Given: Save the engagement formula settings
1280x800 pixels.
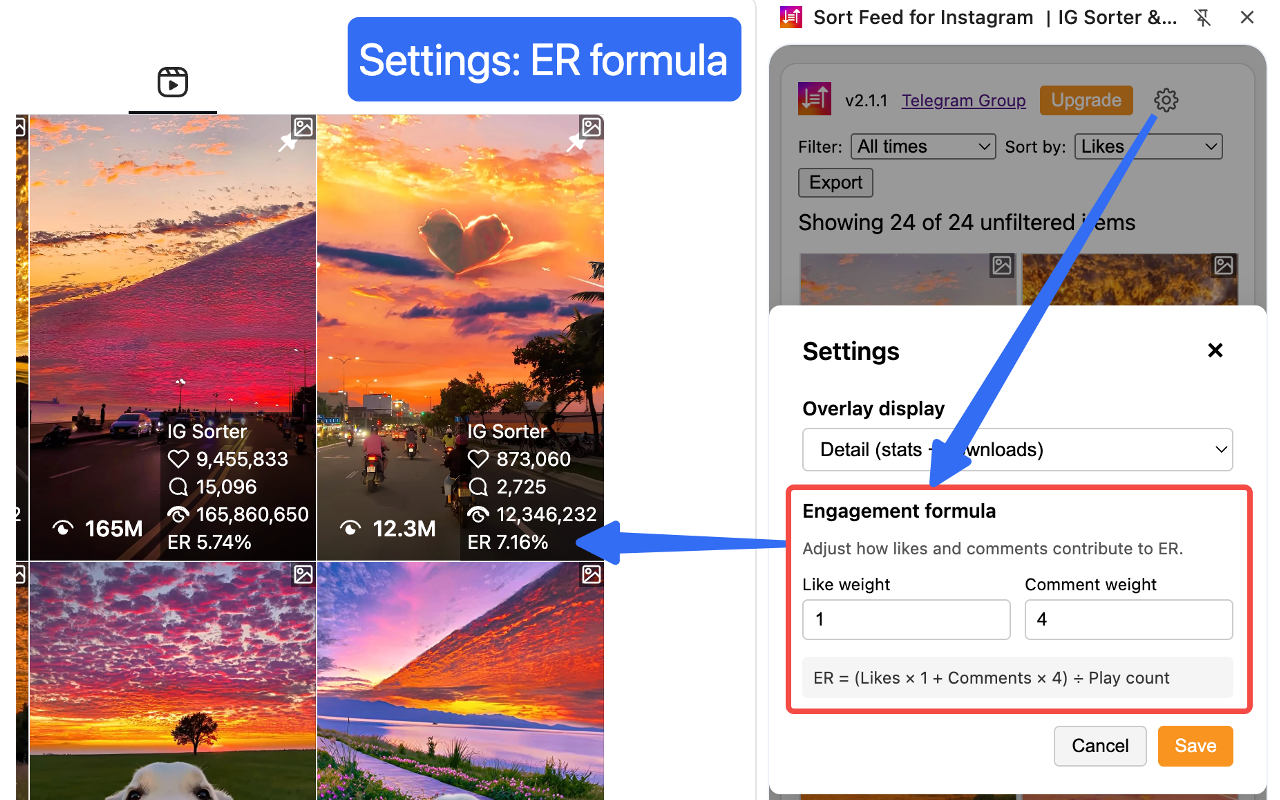Looking at the screenshot, I should click(x=1195, y=746).
